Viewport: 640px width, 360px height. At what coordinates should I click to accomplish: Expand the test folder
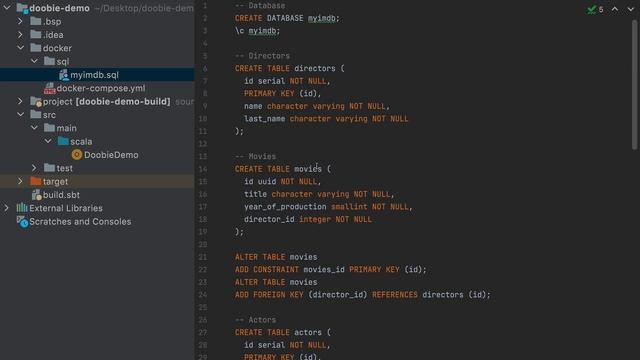point(34,168)
